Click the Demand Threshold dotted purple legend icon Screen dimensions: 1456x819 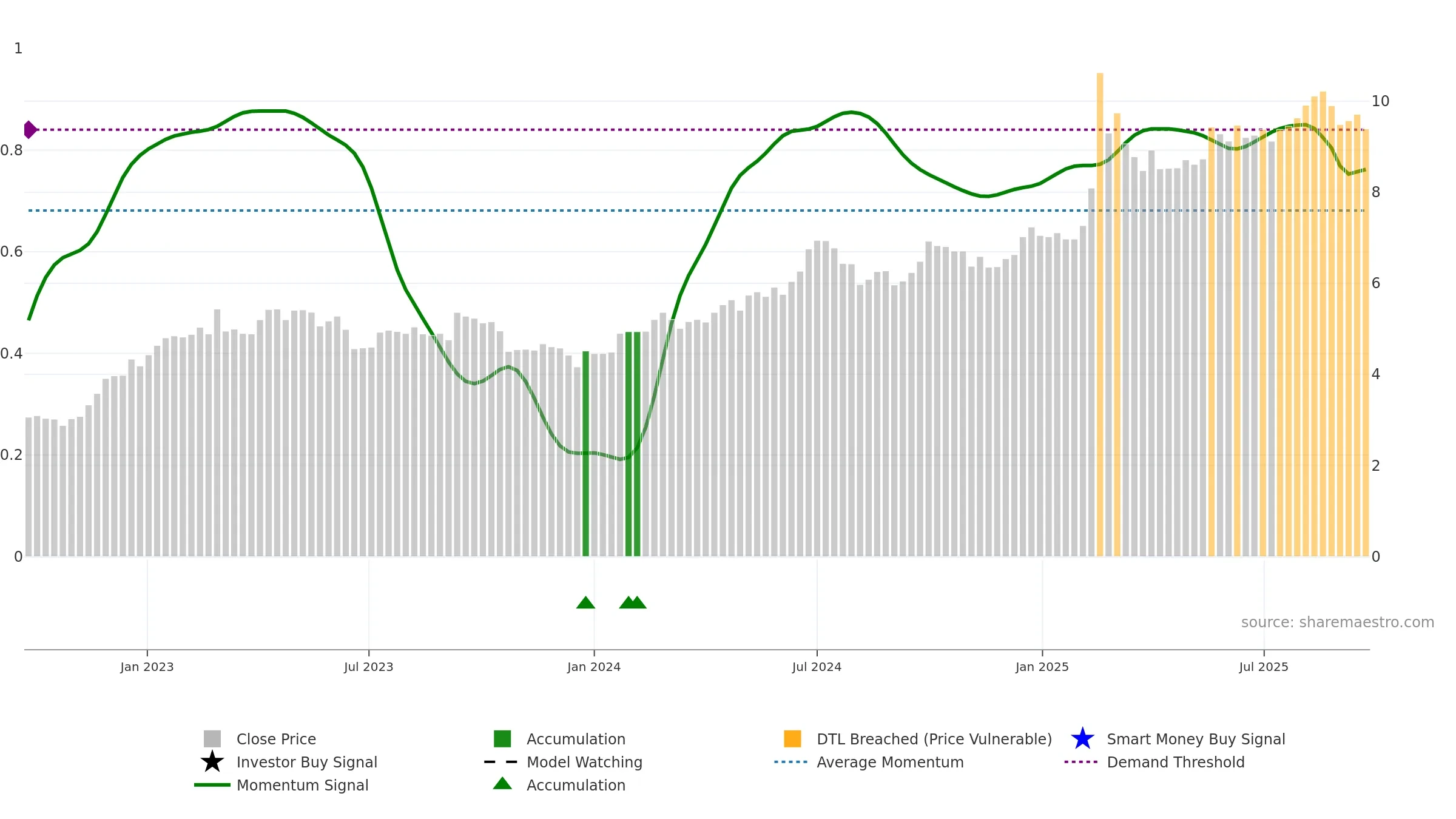coord(1081,762)
